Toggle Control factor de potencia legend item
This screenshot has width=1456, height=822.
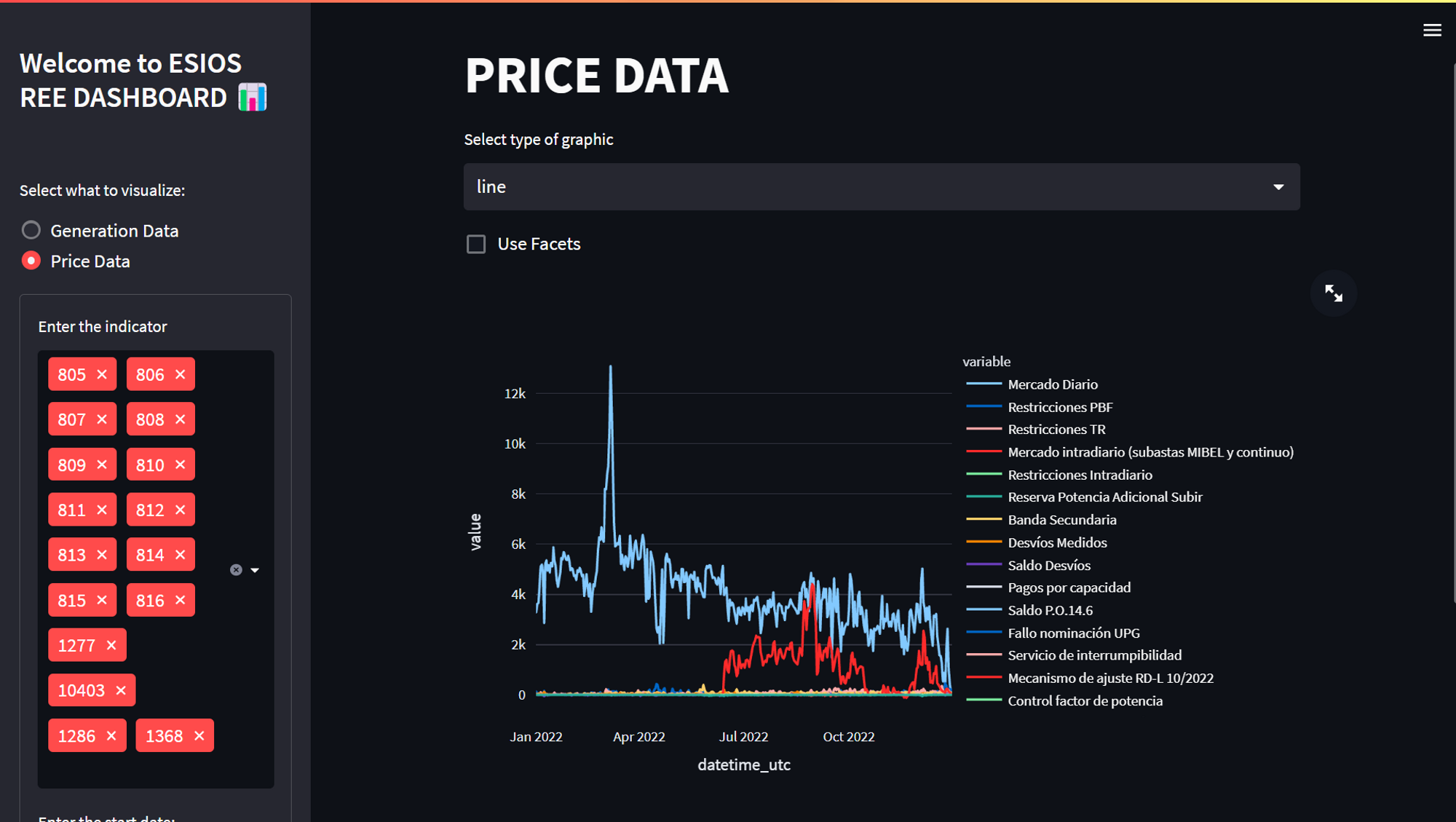[1084, 701]
